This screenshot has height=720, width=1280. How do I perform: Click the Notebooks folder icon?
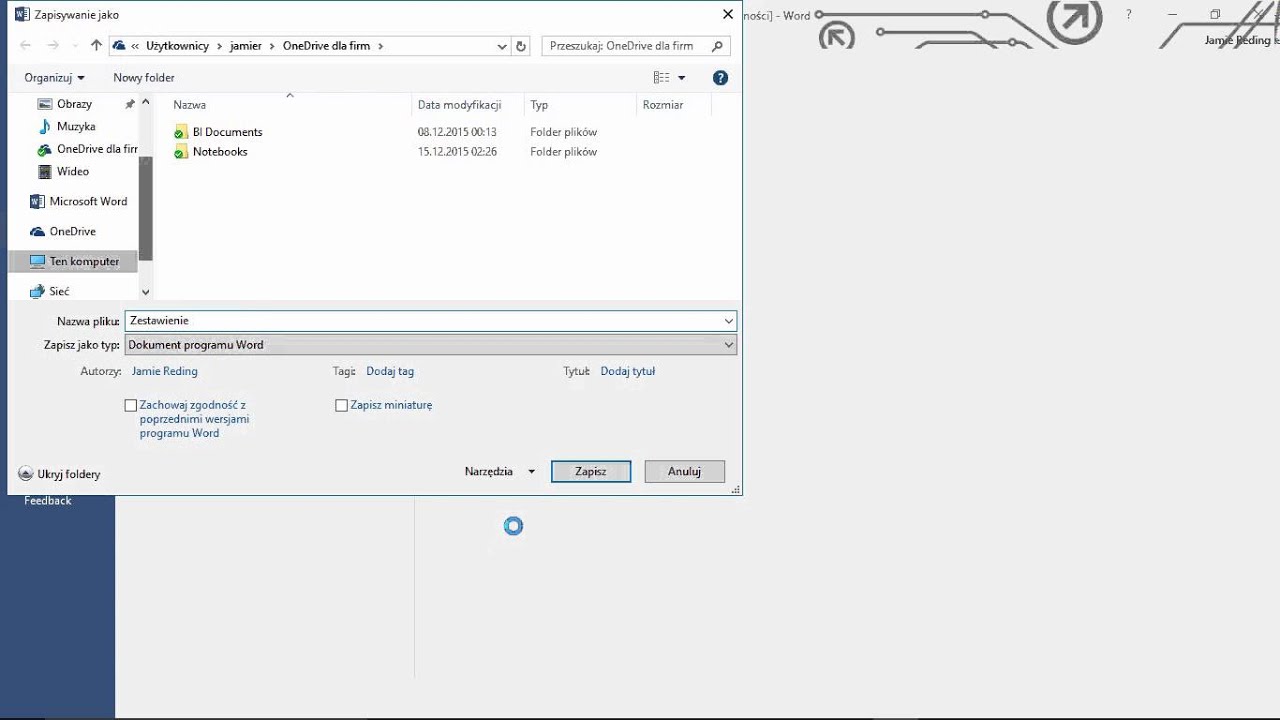[x=180, y=152]
